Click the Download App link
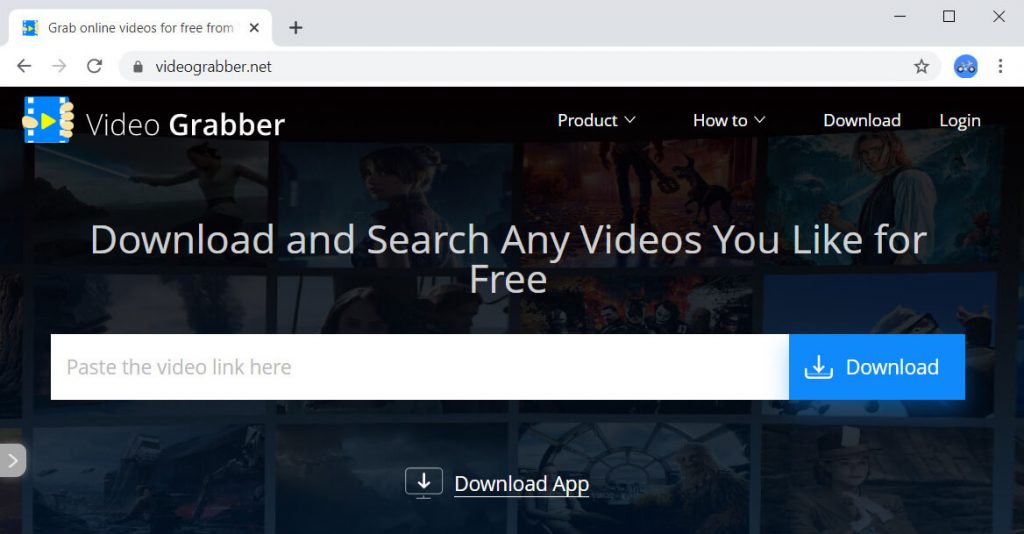The image size is (1024, 534). 521,484
